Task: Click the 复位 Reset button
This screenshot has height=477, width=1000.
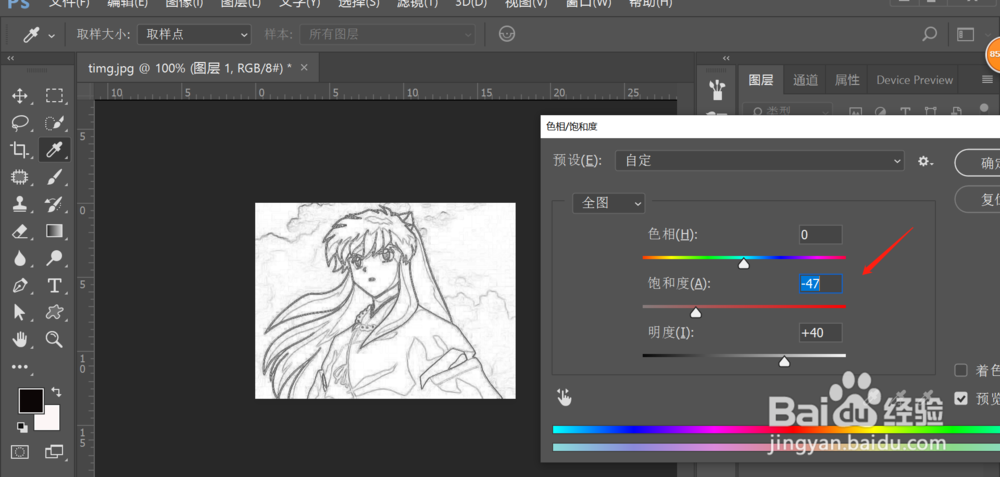Action: [980, 199]
